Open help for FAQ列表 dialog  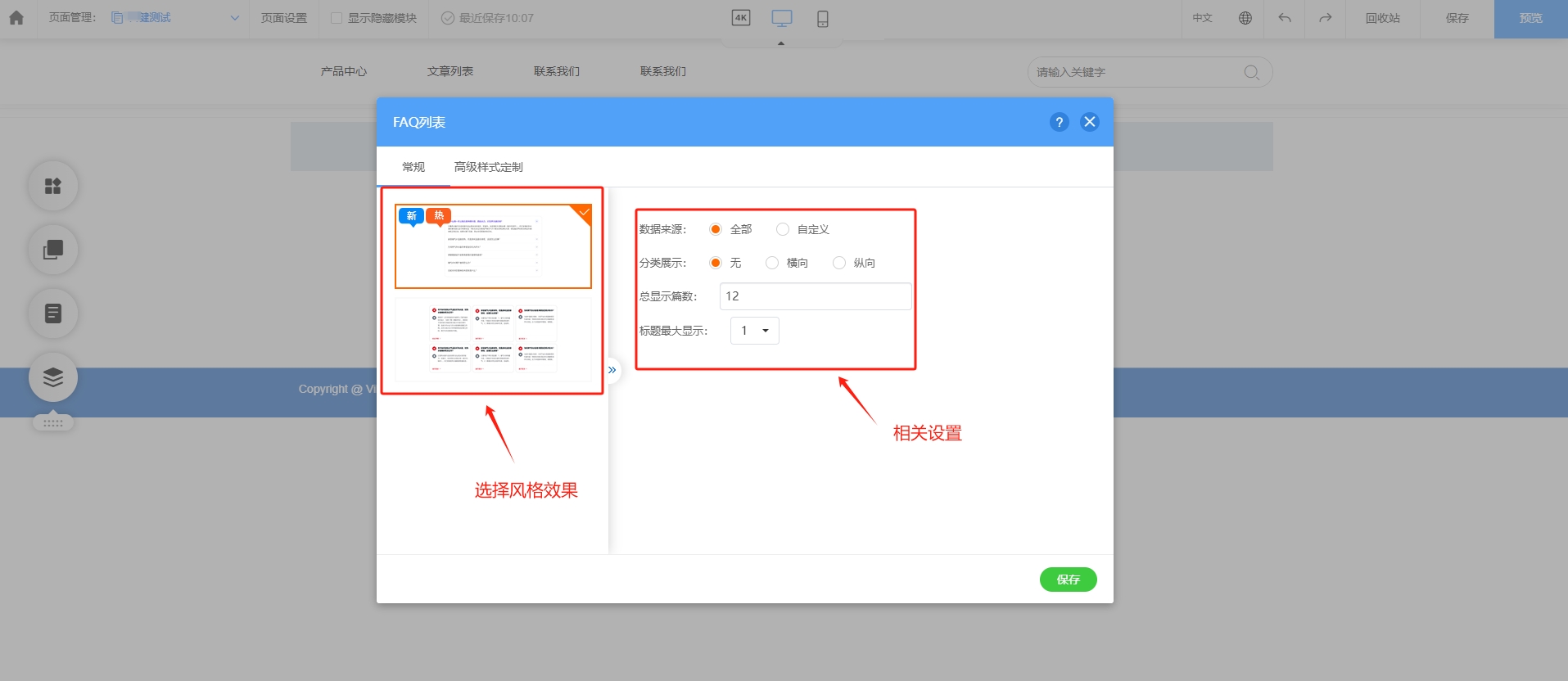click(x=1060, y=122)
